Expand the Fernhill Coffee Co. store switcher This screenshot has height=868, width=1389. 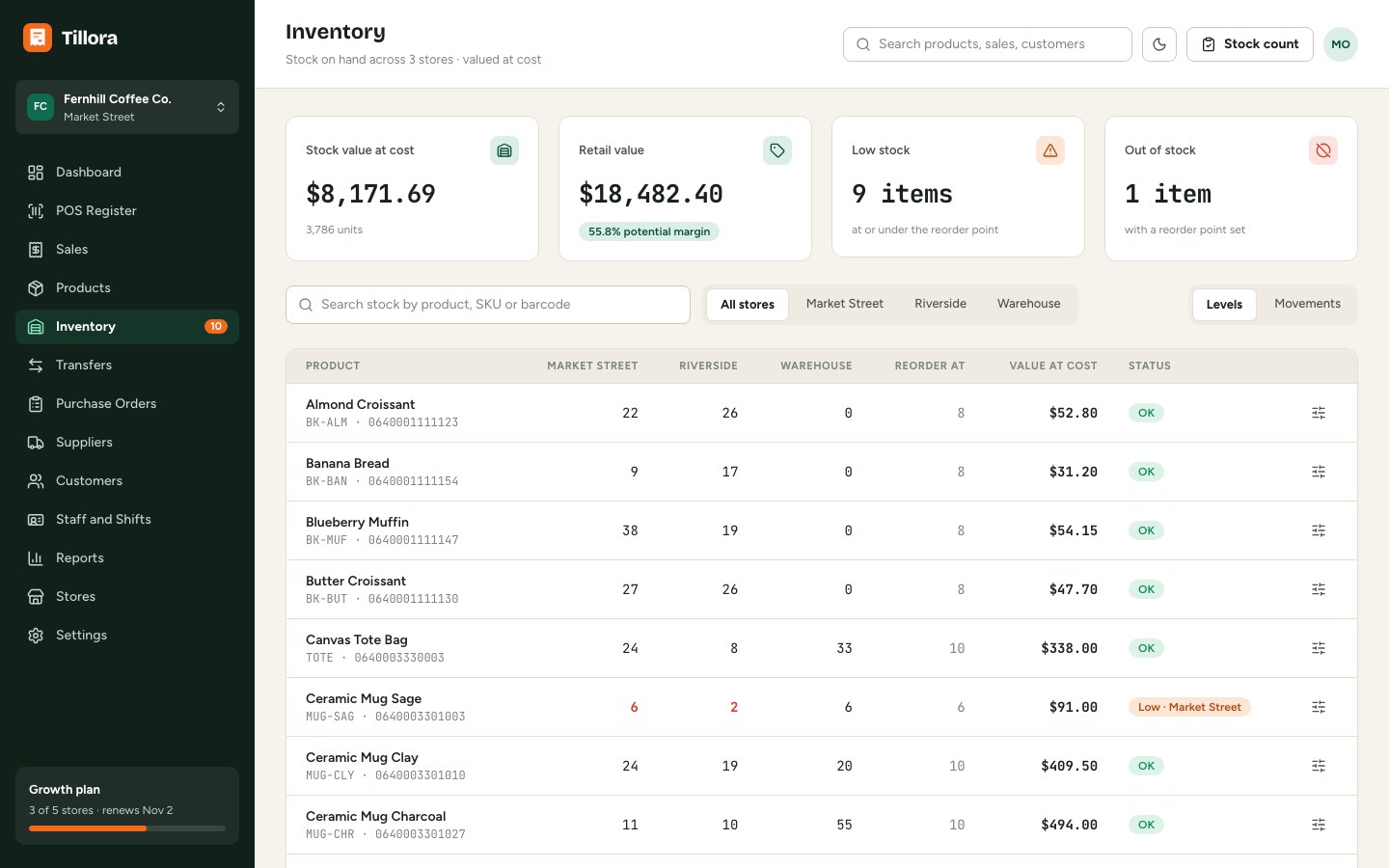127,107
